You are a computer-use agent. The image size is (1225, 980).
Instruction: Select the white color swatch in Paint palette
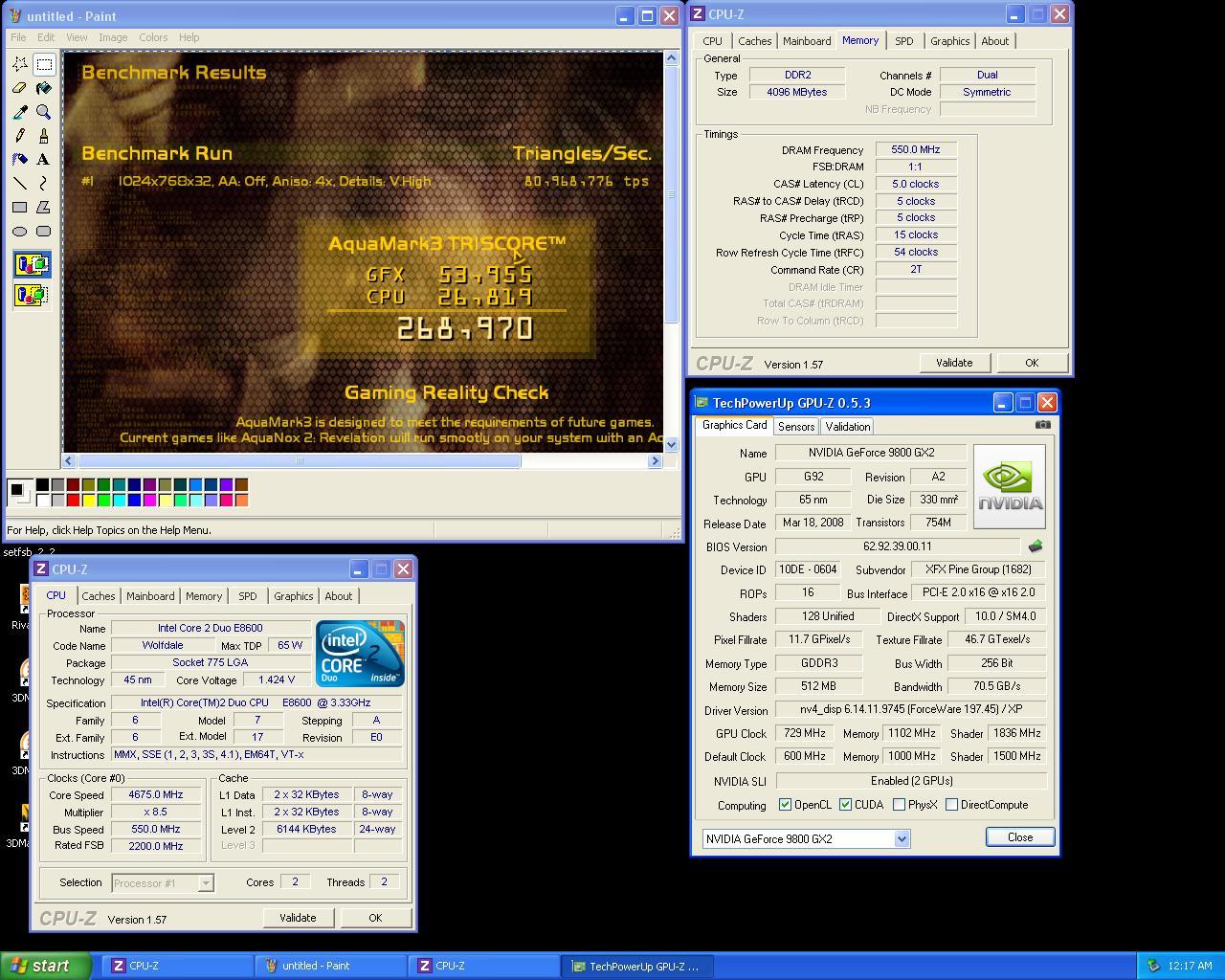point(42,501)
